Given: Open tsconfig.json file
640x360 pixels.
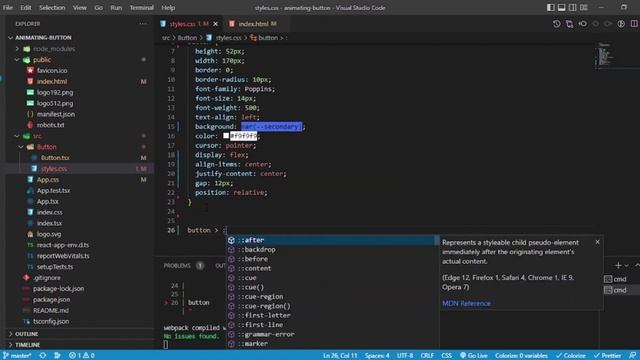Looking at the screenshot, I should point(51,321).
